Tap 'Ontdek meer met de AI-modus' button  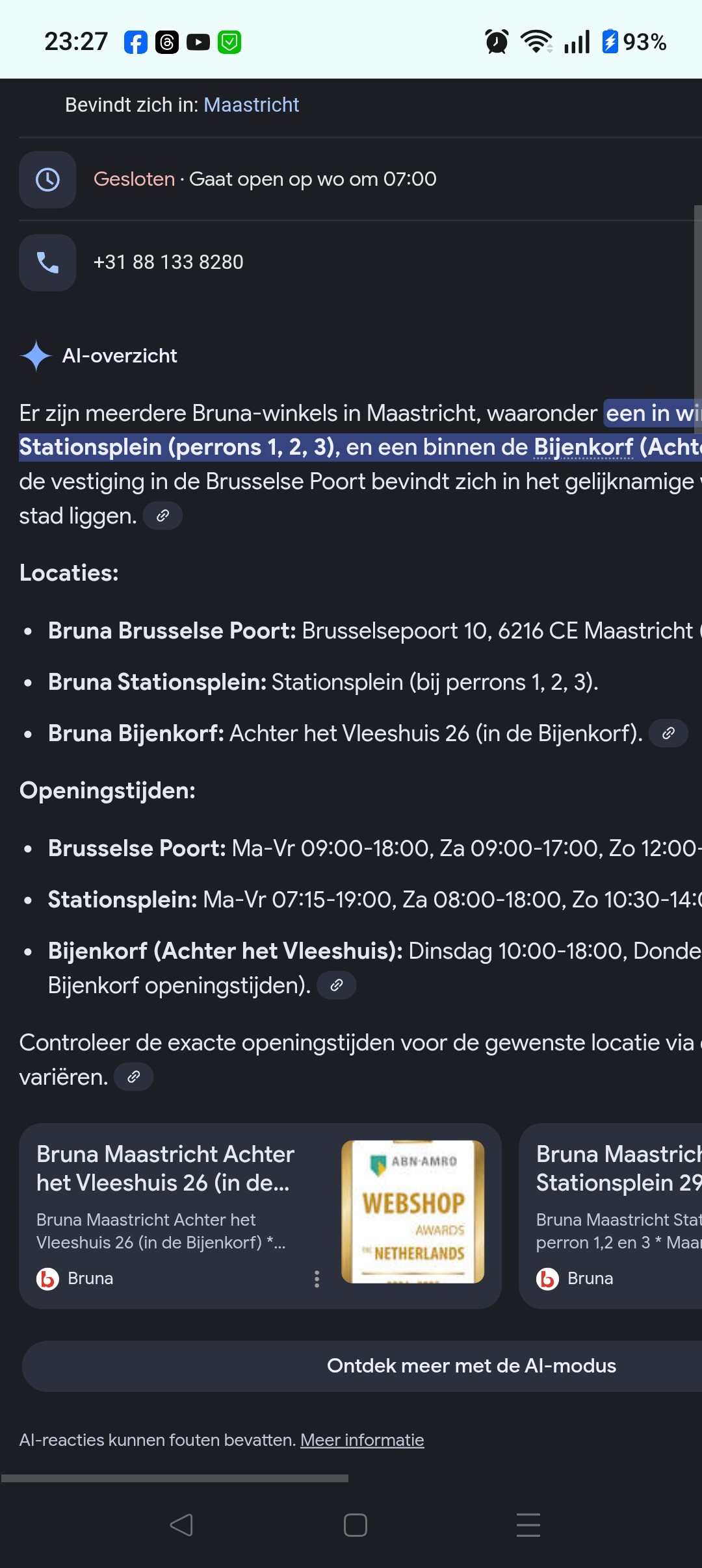pyautogui.click(x=471, y=1366)
